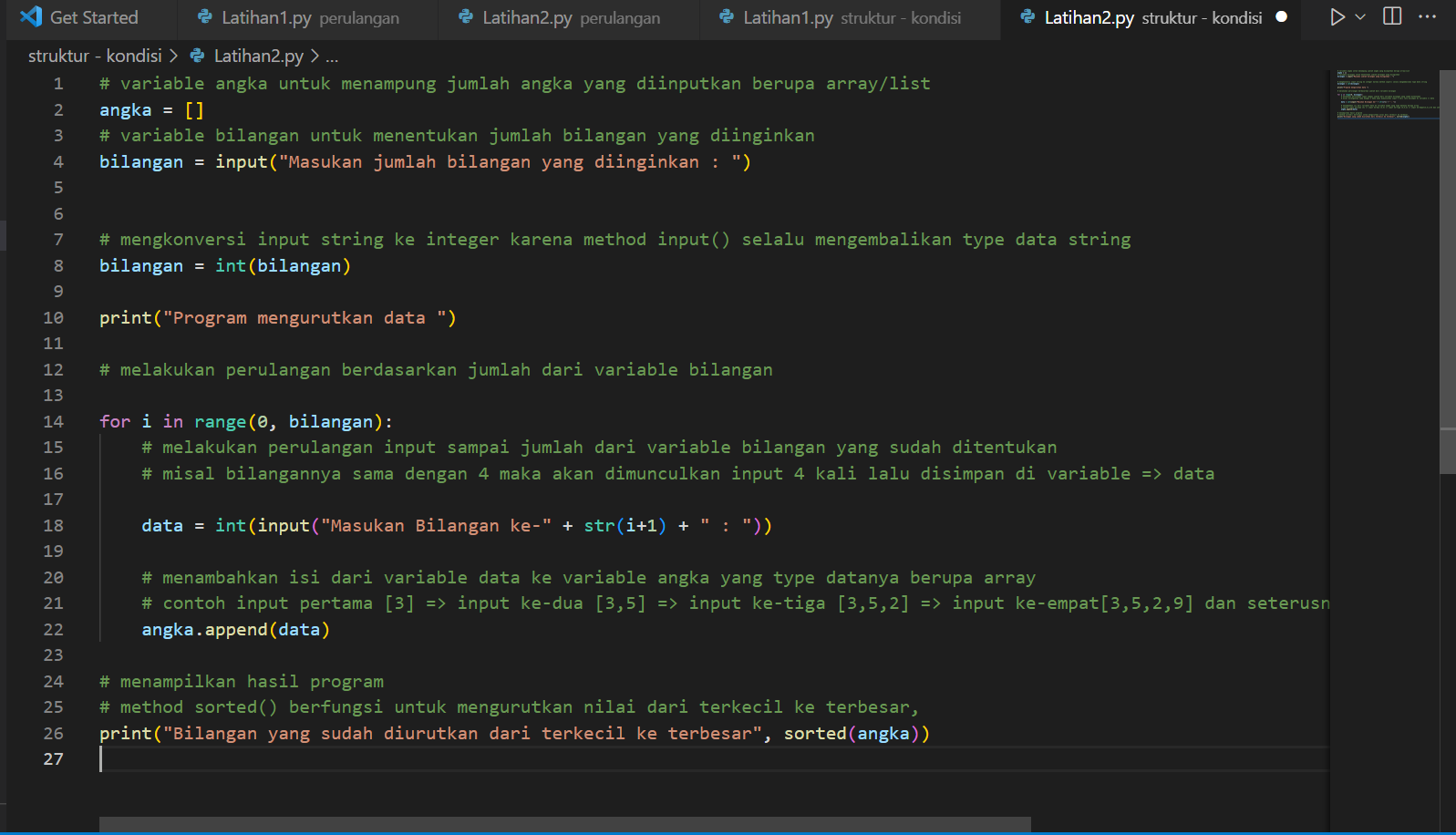Open the breadcrumb ellipsis symbol list
Image resolution: width=1456 pixels, height=835 pixels.
(332, 57)
